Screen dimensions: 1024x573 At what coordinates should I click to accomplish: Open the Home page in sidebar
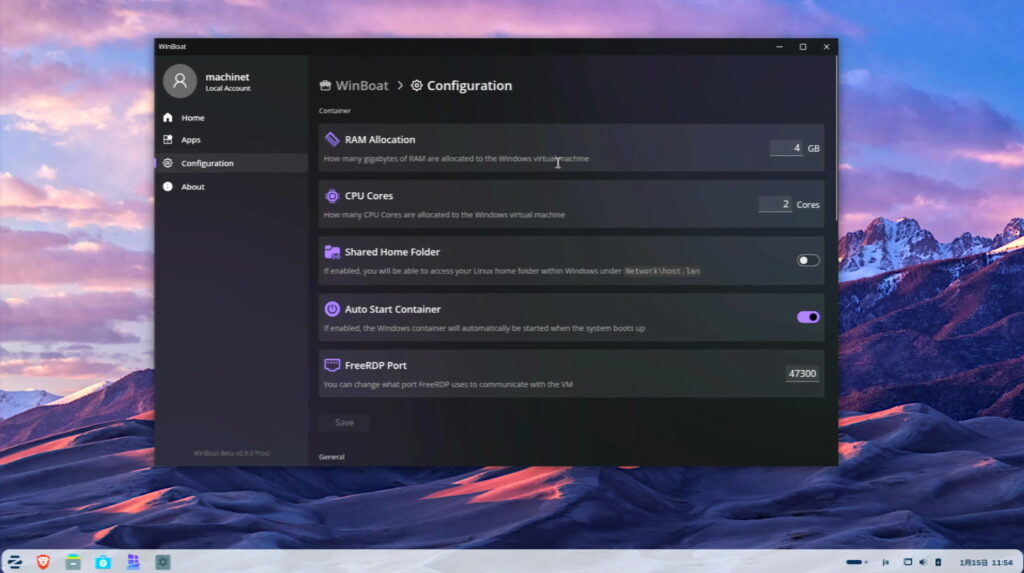pos(192,118)
